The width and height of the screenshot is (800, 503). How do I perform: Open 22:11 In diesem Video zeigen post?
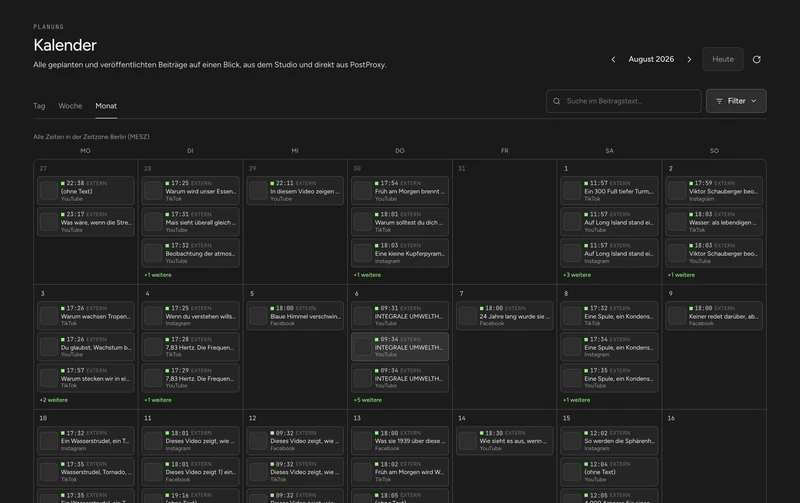(295, 191)
